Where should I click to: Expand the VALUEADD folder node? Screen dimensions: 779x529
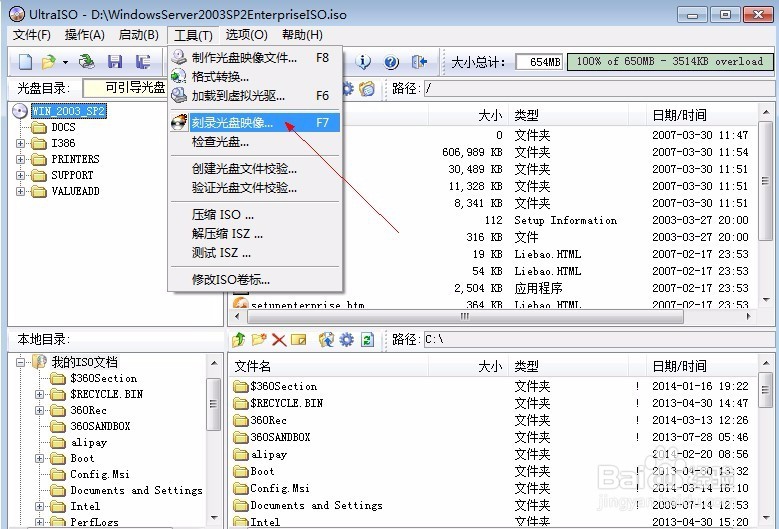20,191
